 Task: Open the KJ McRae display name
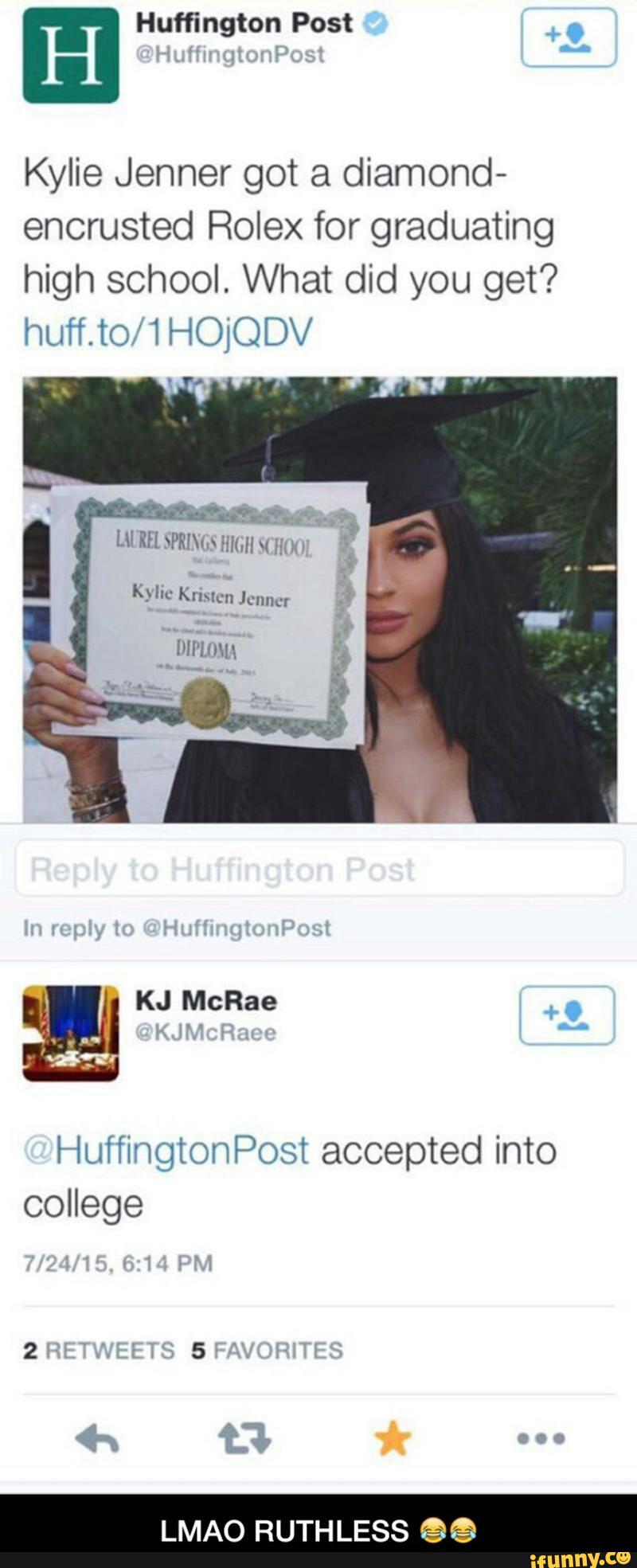click(206, 1000)
